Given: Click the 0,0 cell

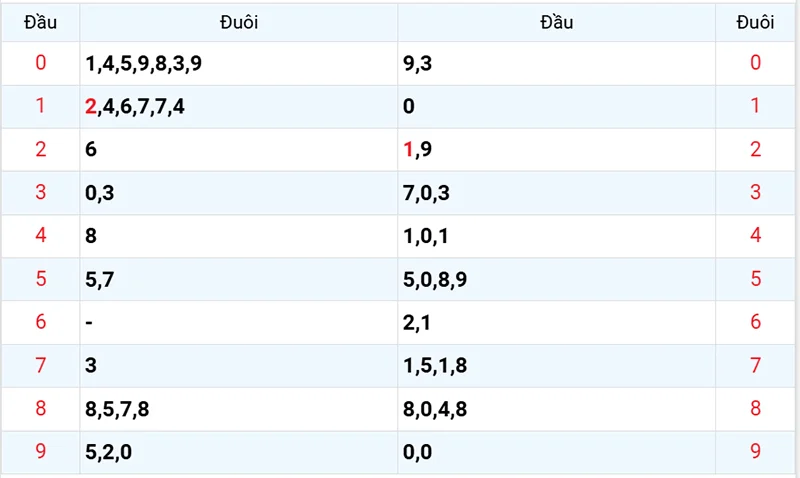Looking at the screenshot, I should pos(417,453).
